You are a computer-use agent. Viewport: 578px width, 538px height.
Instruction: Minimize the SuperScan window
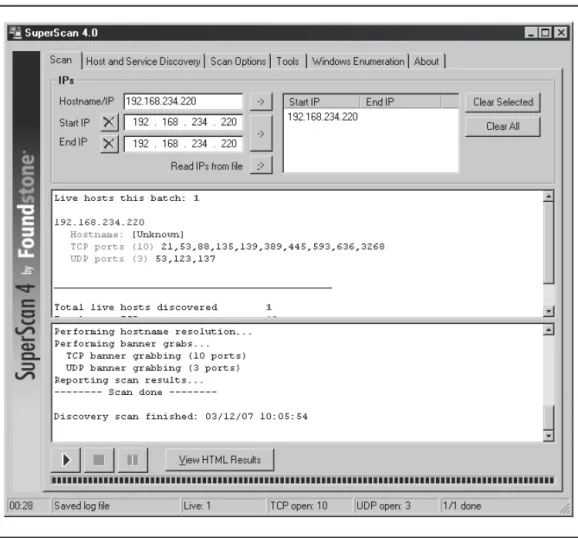(x=531, y=33)
